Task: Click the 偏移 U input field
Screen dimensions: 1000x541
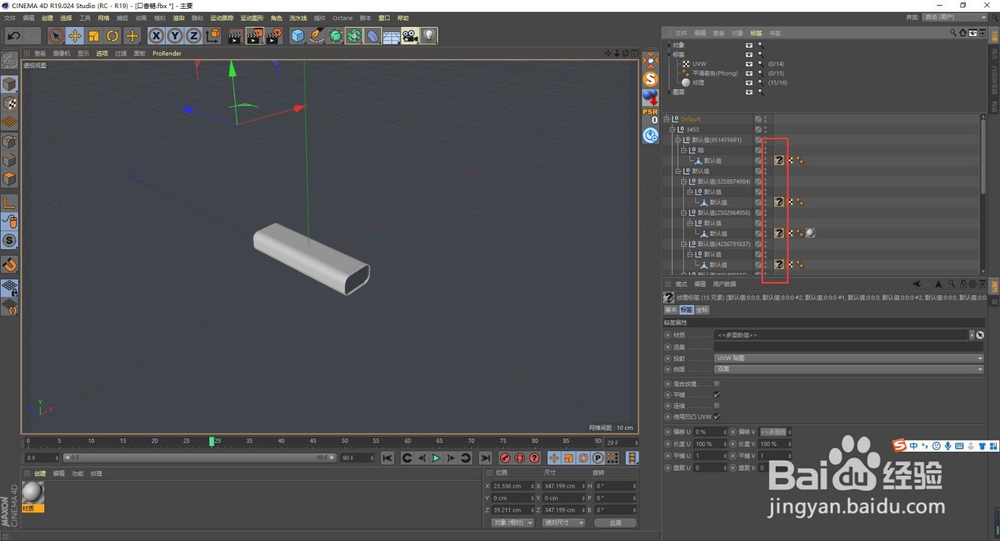Action: 710,432
